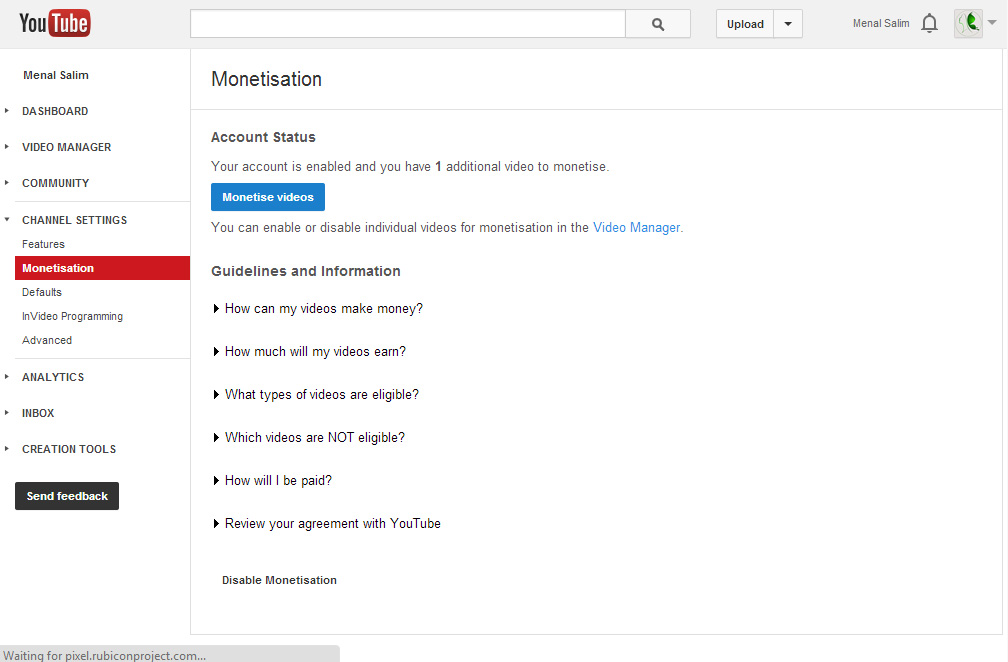
Task: Expand the Dashboard section
Action: [x=55, y=111]
